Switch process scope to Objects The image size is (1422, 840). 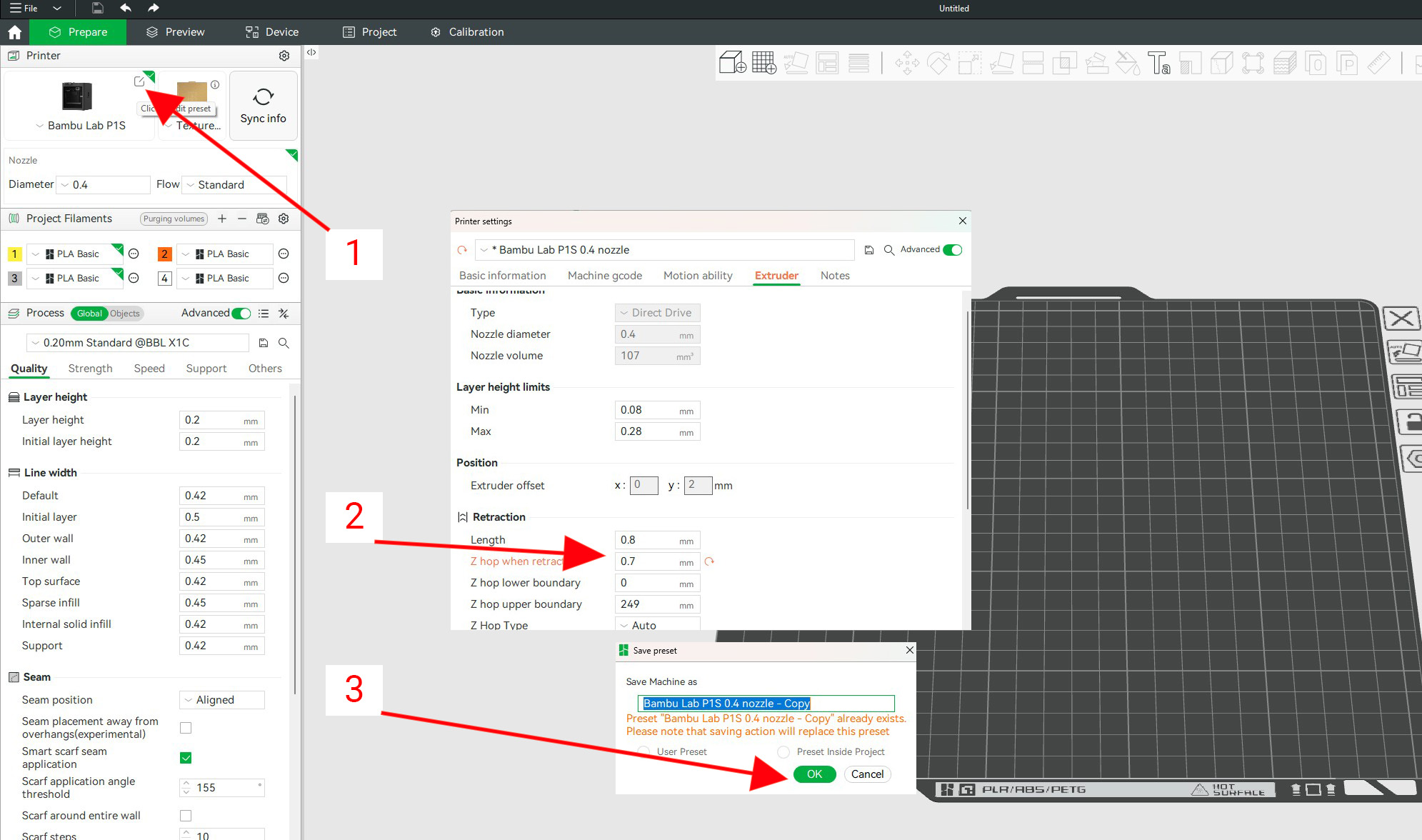(x=125, y=314)
